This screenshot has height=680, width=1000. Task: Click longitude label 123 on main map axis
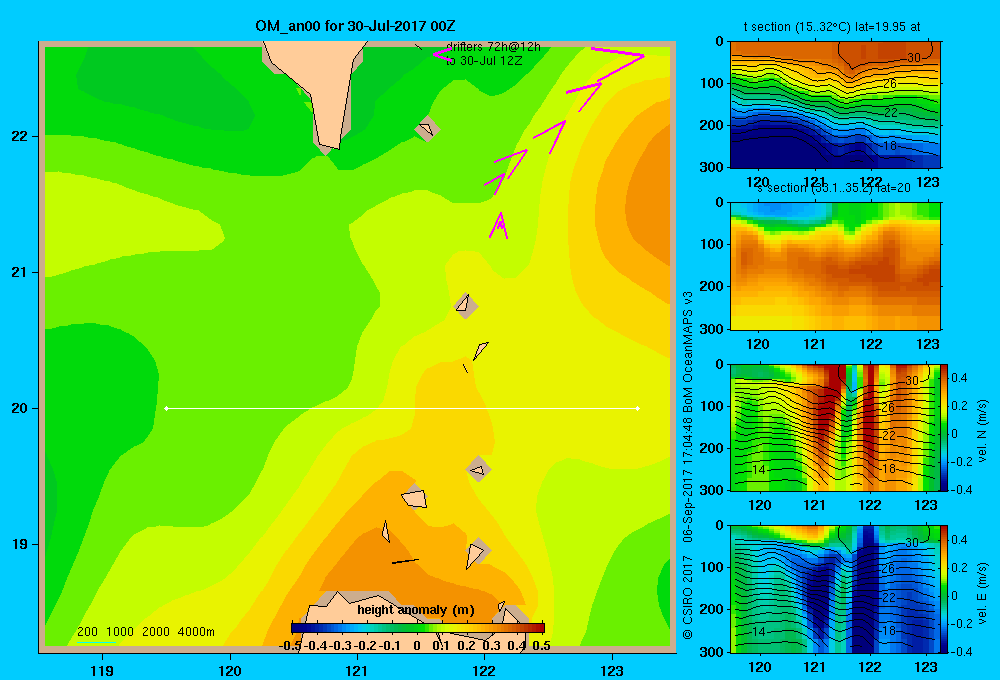pos(612,670)
